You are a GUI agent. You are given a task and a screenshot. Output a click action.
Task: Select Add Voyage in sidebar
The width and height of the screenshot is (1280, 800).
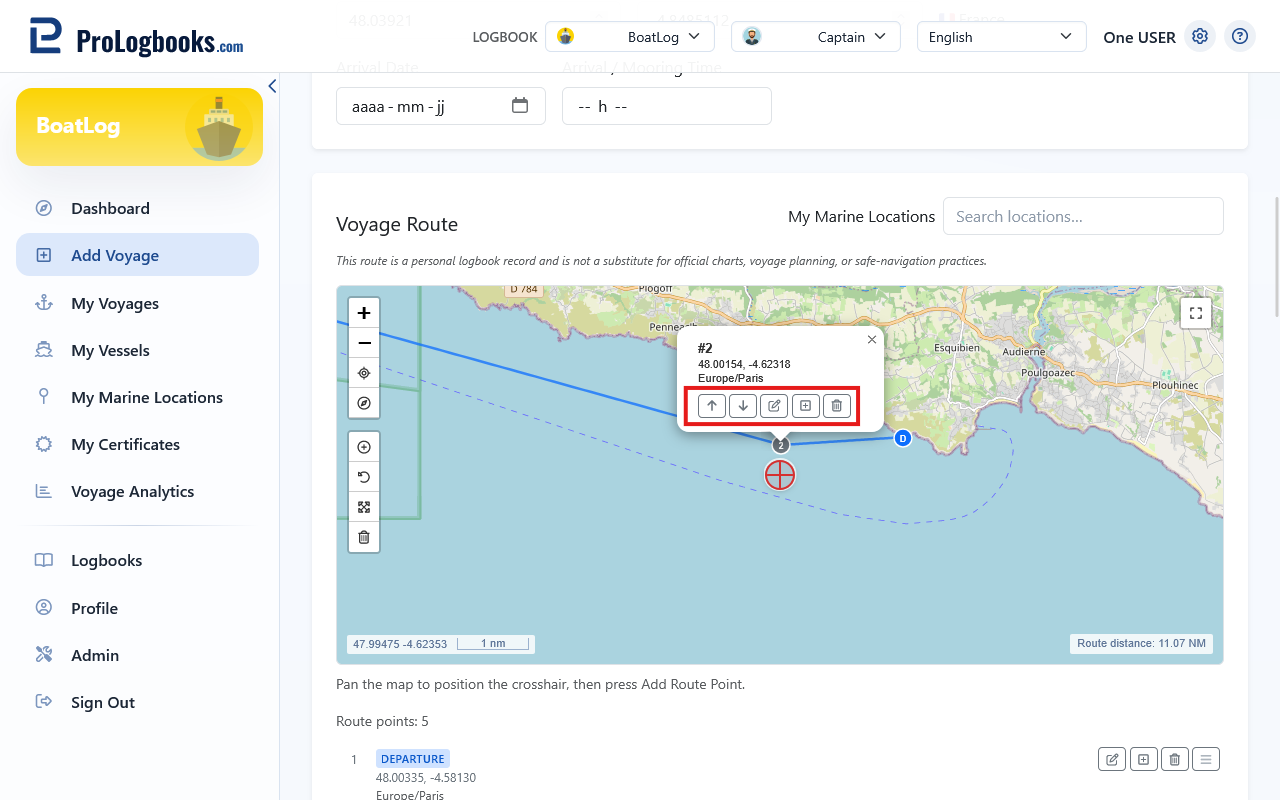click(x=137, y=255)
